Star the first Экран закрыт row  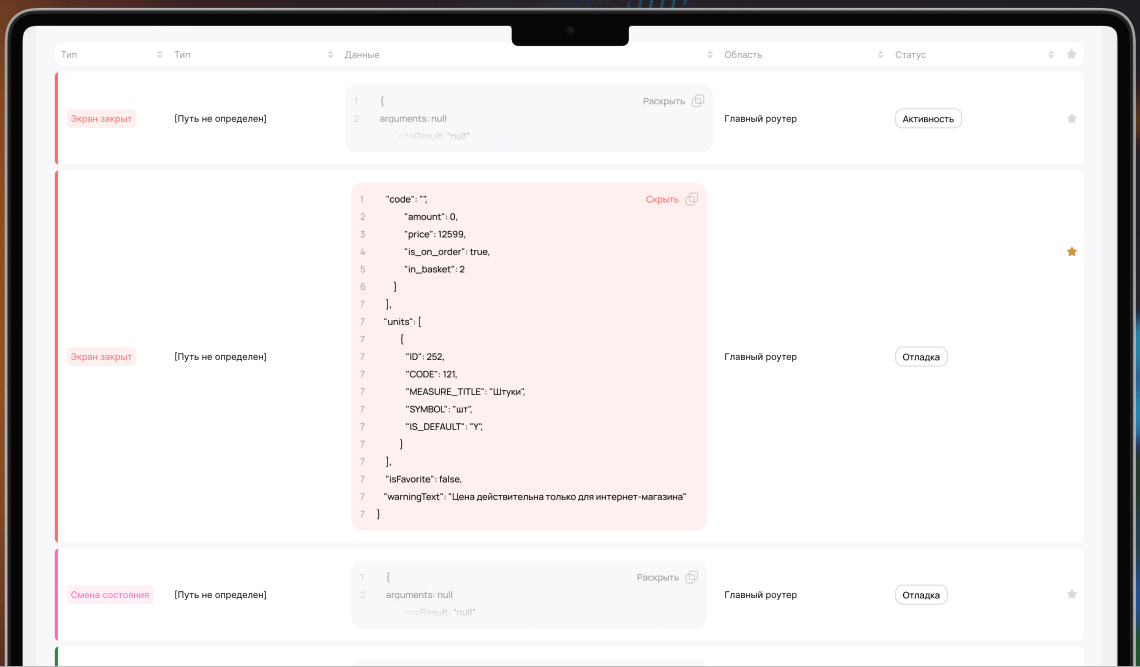click(x=1071, y=119)
